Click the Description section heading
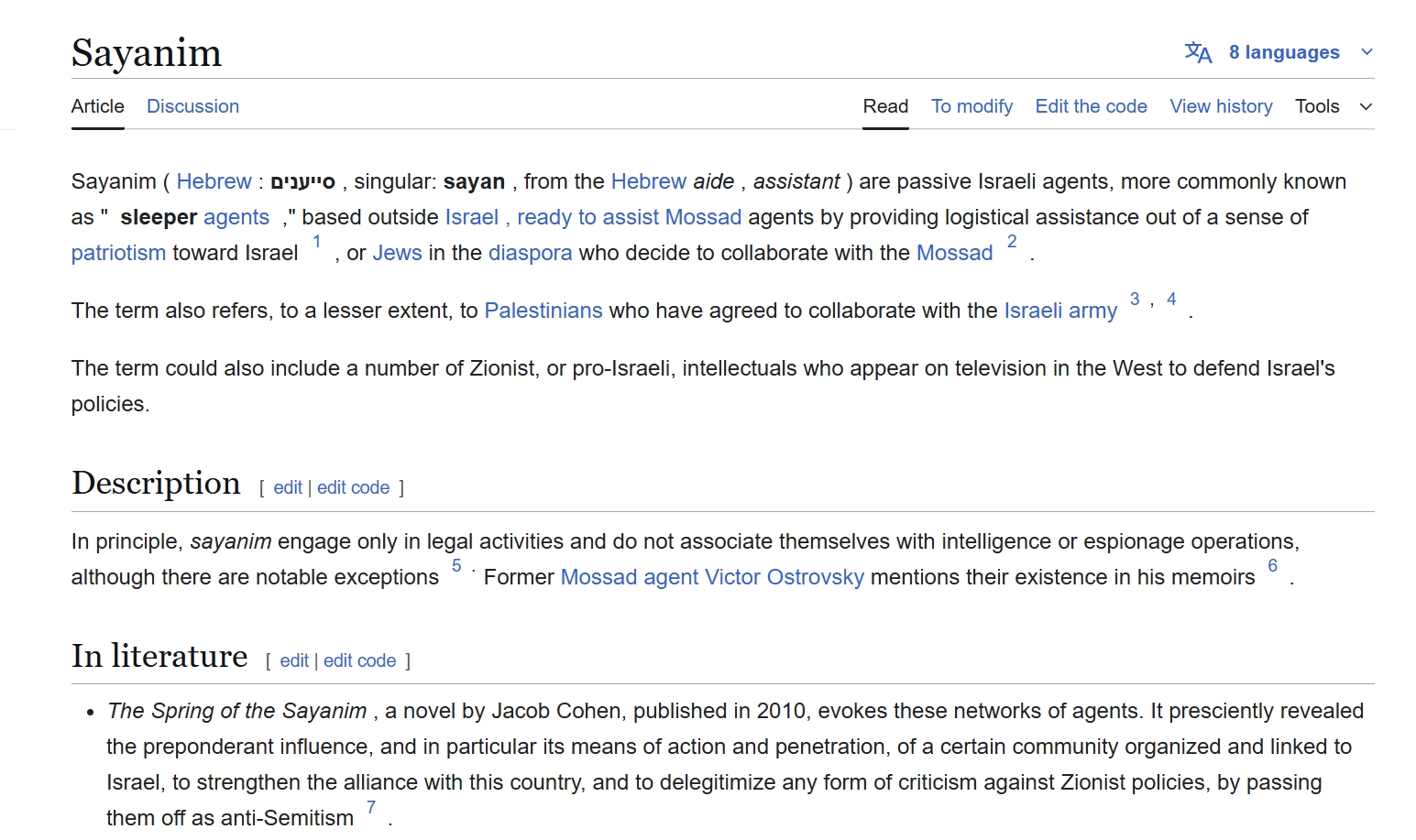This screenshot has width=1416, height=840. point(156,484)
